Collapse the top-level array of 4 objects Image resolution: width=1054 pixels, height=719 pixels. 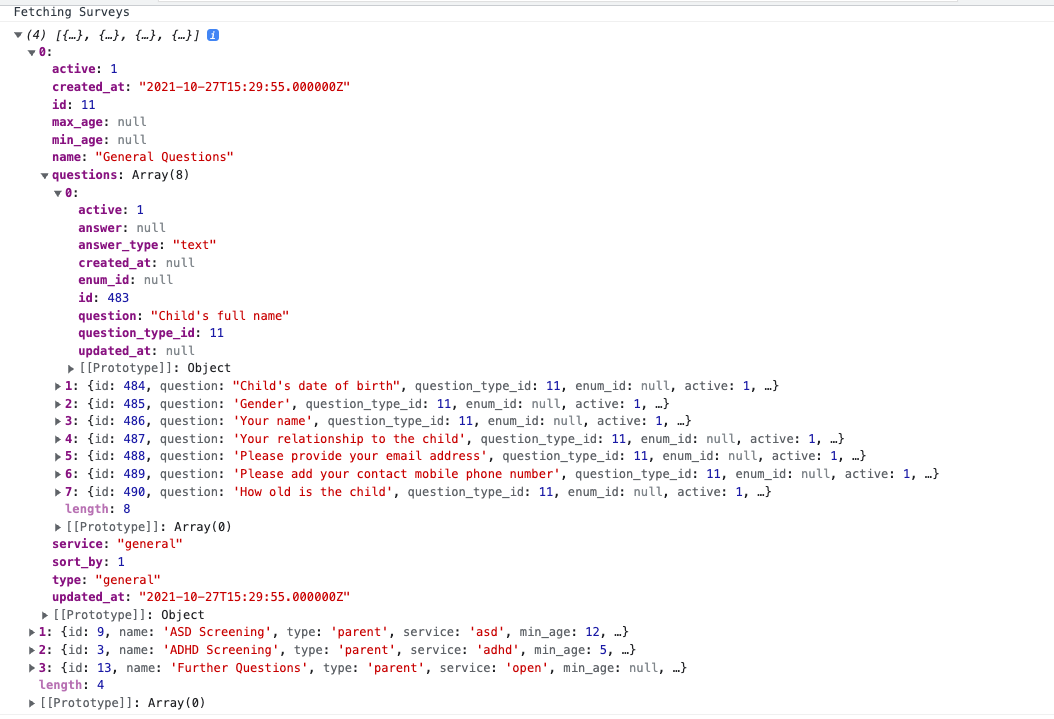[x=18, y=35]
